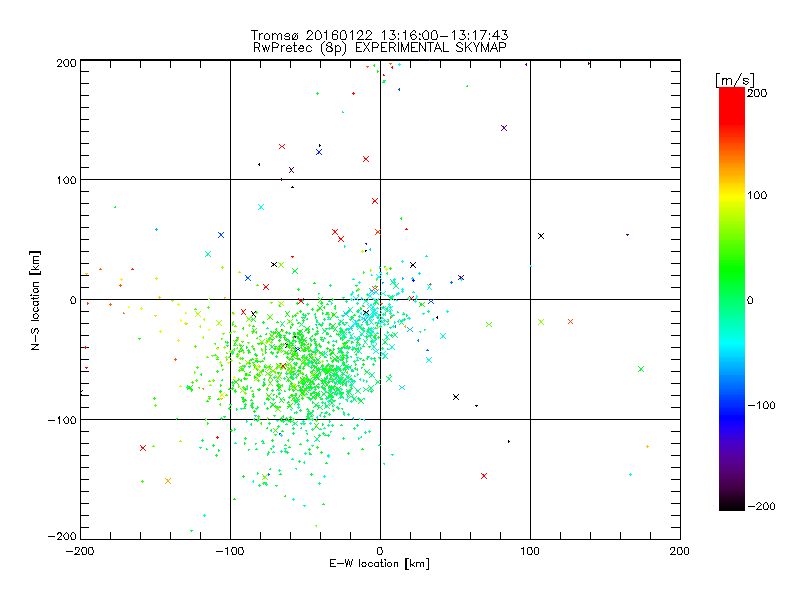Viewport: 800px width, 600px height.
Task: Click the '100' label beside the colorbar
Action: (x=757, y=195)
